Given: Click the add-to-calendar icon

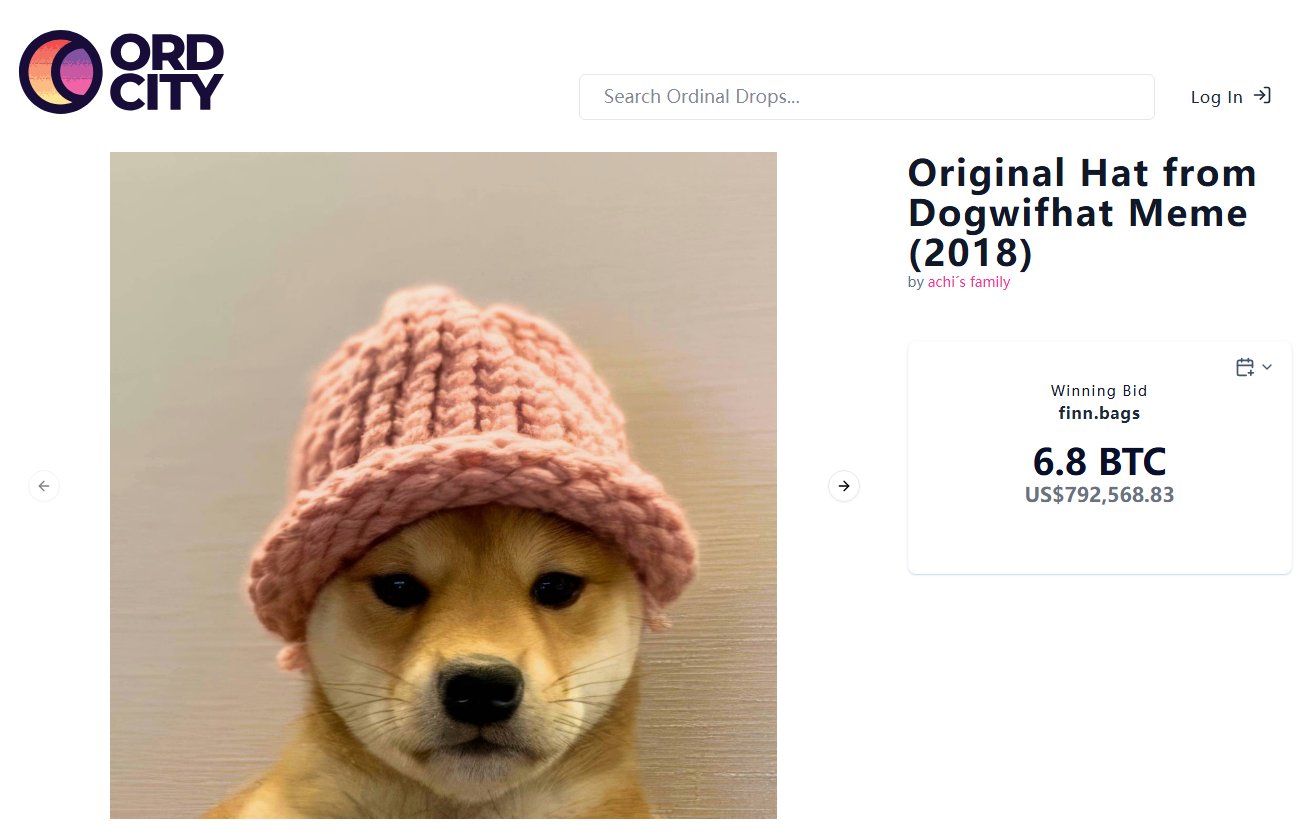Looking at the screenshot, I should (1245, 367).
